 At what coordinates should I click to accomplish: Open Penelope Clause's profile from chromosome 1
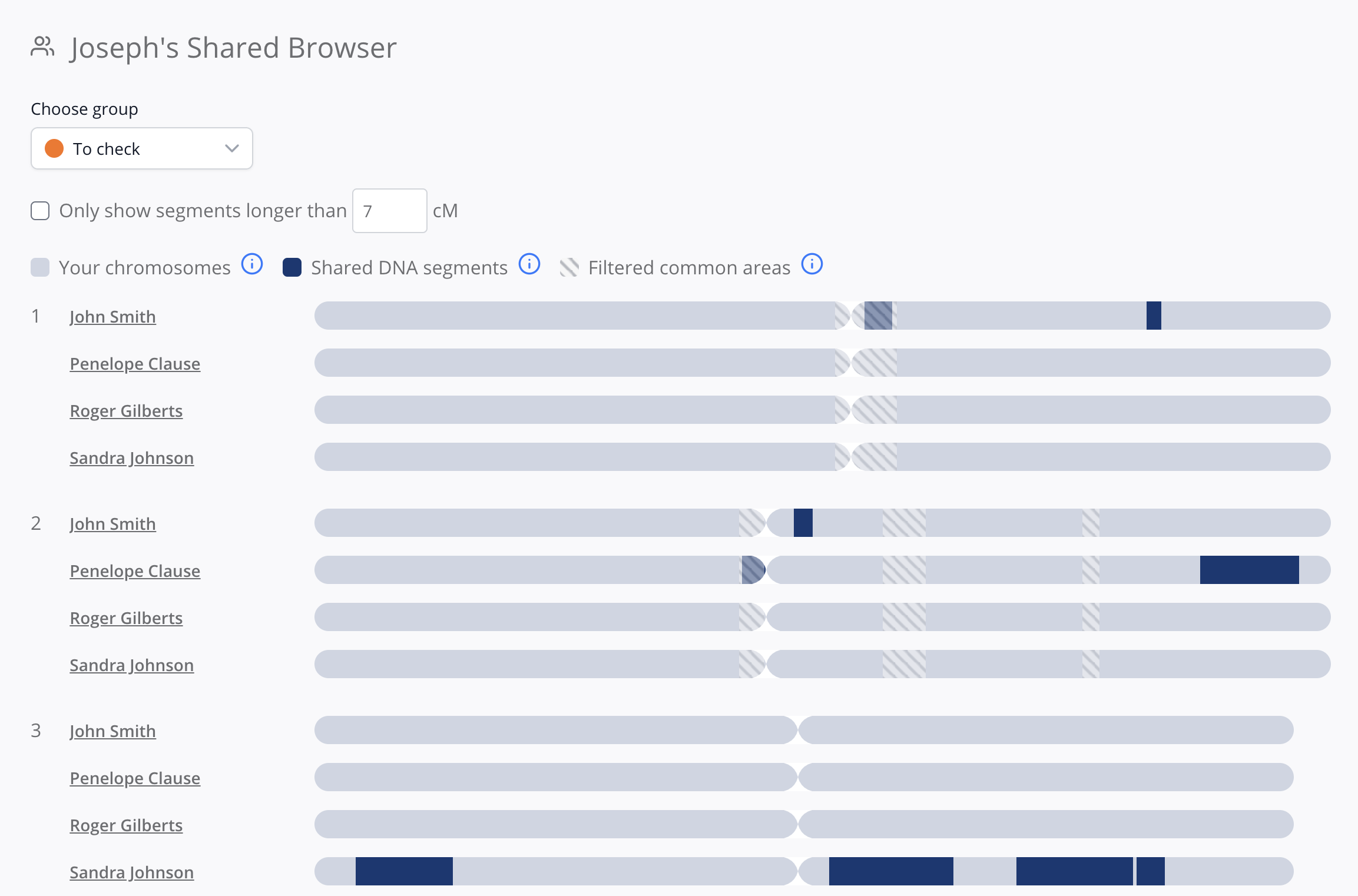[x=135, y=363]
